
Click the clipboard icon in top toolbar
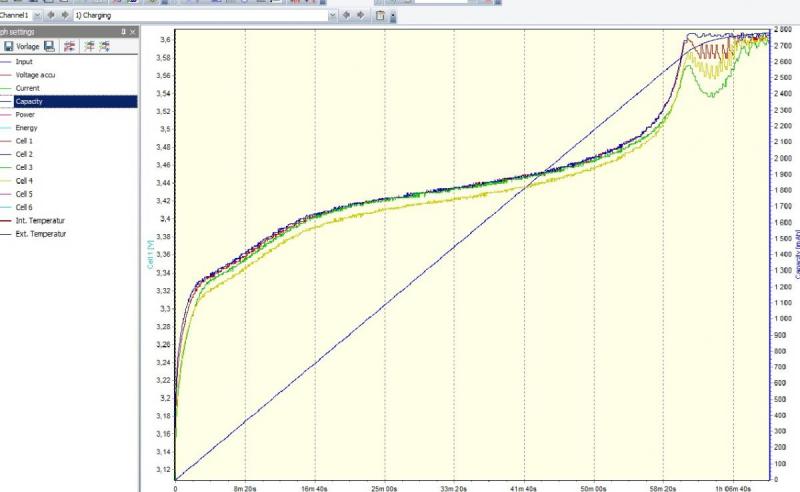pos(381,16)
